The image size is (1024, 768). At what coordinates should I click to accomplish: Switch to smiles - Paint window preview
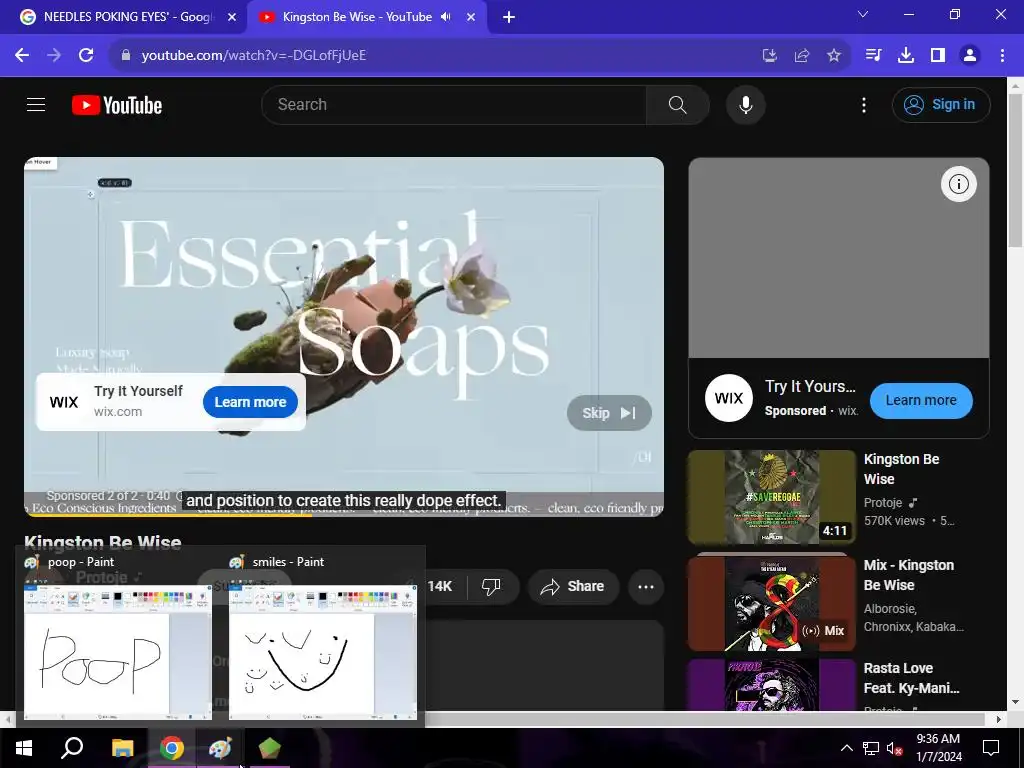coord(323,651)
